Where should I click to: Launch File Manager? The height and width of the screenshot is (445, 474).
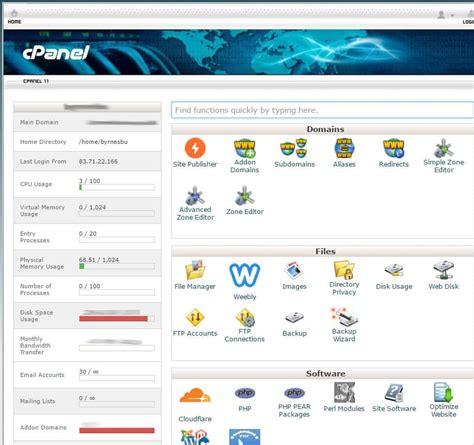click(x=195, y=275)
